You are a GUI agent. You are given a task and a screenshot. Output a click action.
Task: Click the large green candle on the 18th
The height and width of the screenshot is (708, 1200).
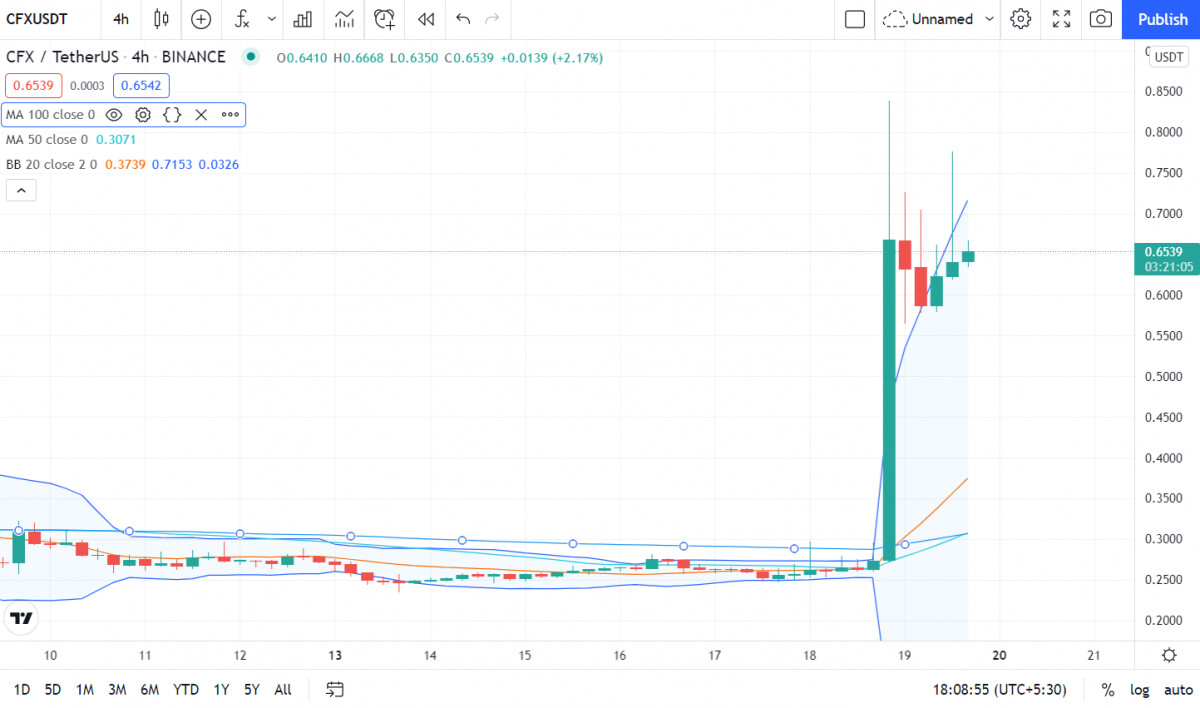(888, 400)
